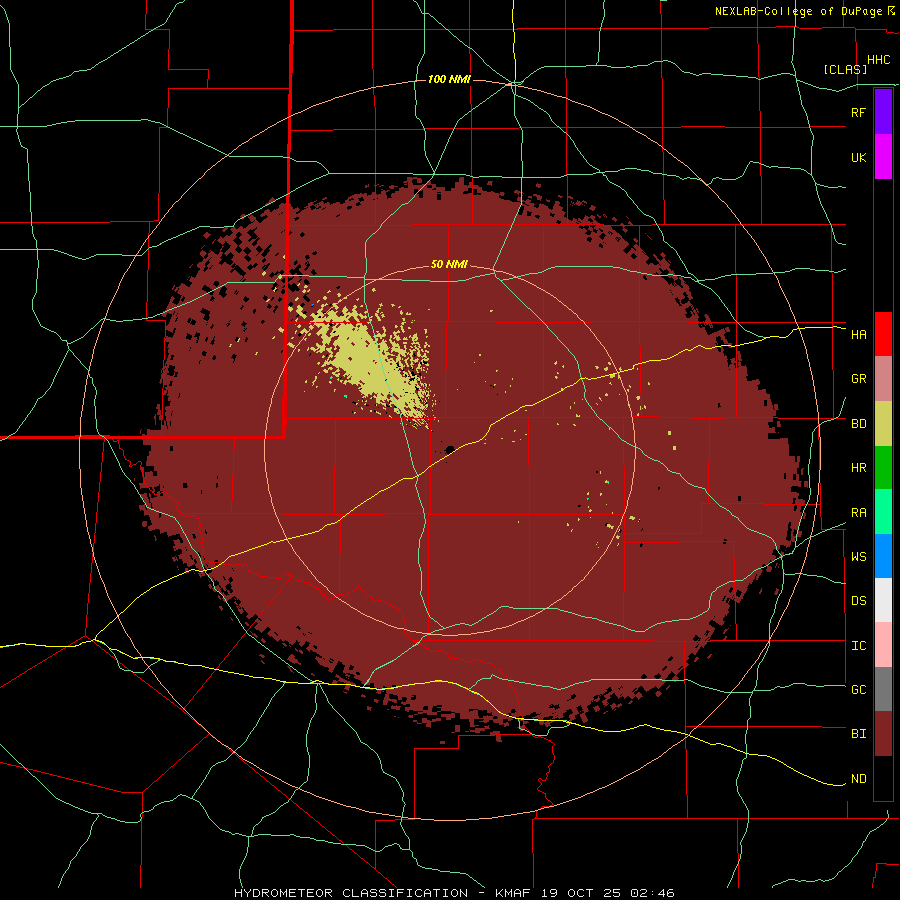Click the dark red BI legend swatch
The image size is (900, 900).
883,734
